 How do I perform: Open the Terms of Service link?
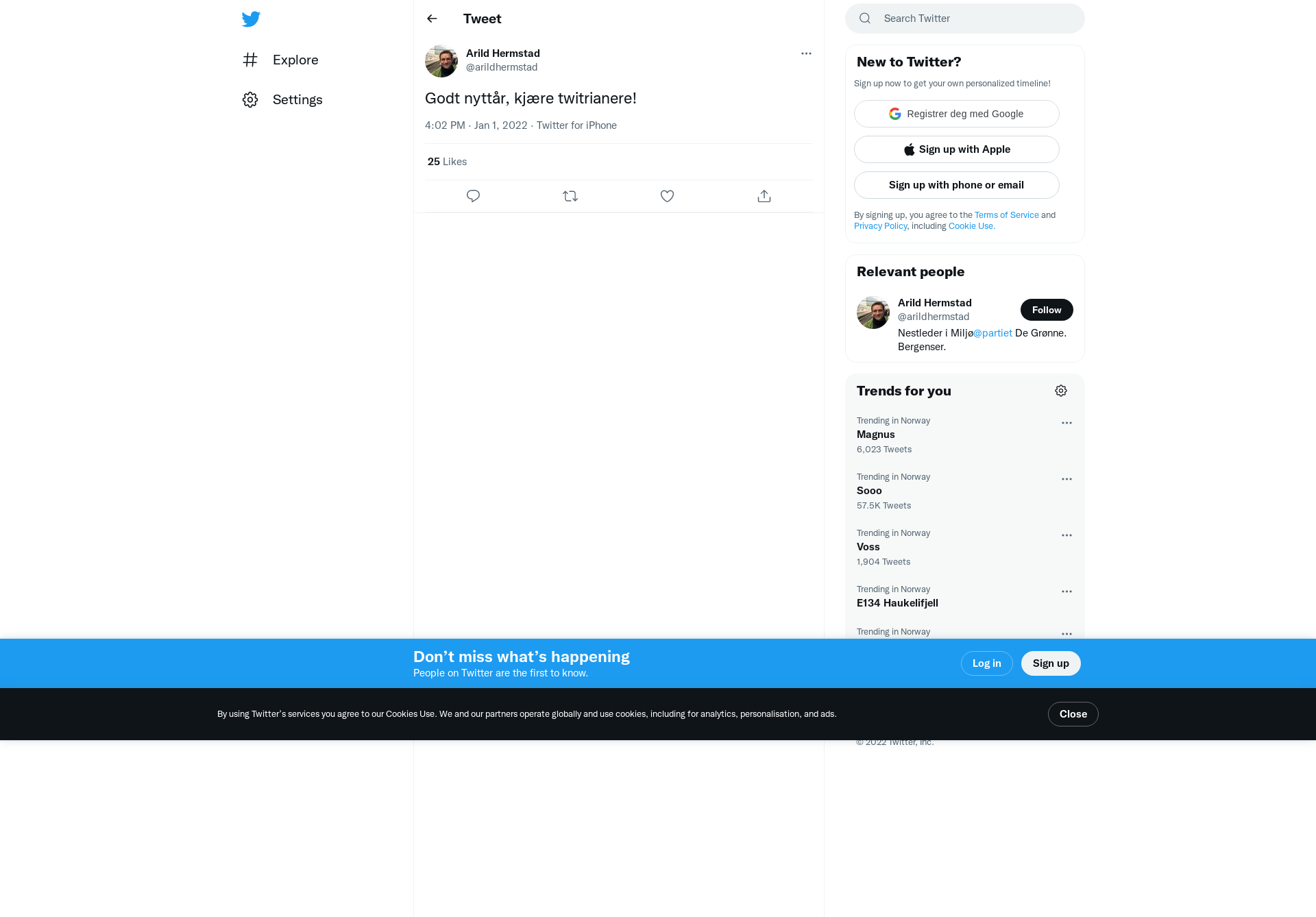pyautogui.click(x=1006, y=215)
